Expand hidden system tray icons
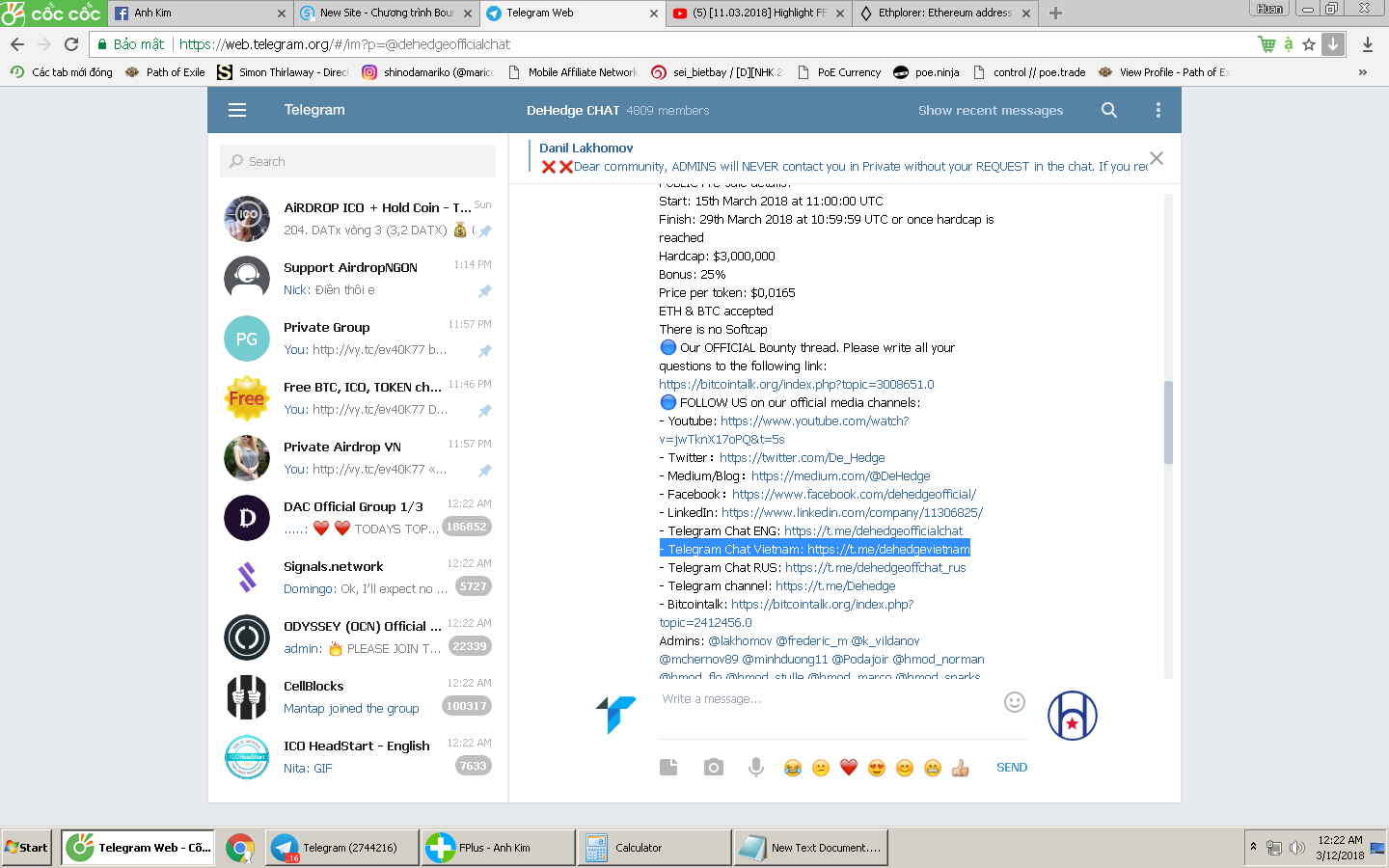The height and width of the screenshot is (868, 1389). pos(1253,847)
